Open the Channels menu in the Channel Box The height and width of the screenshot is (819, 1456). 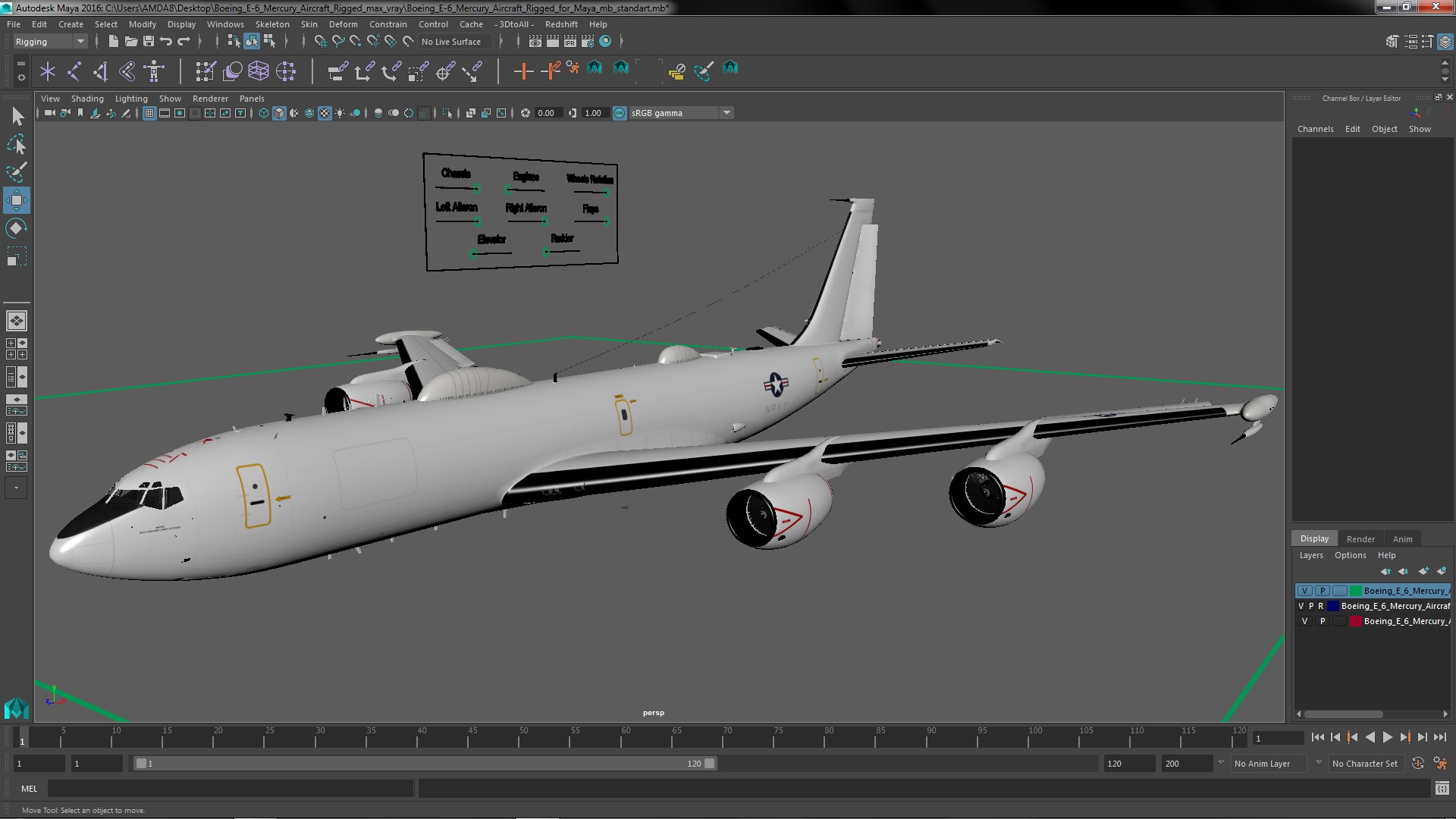click(x=1315, y=129)
